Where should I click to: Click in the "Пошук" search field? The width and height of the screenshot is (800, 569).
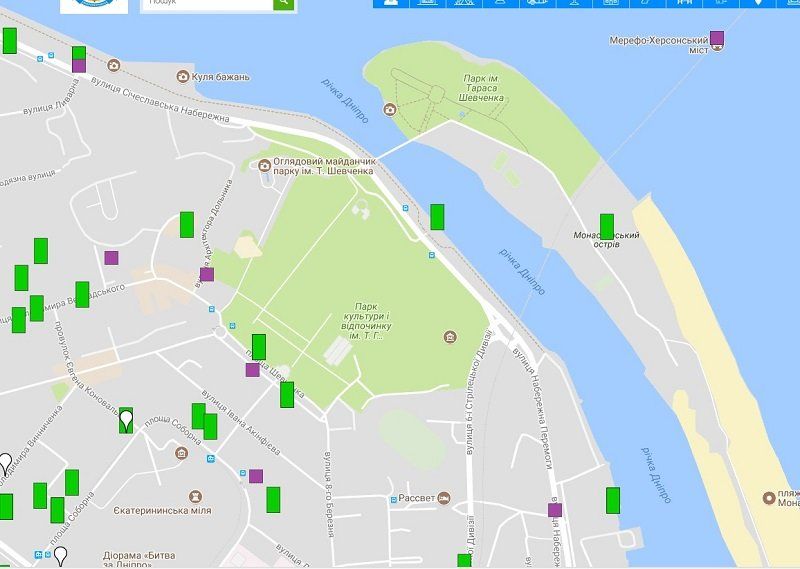207,3
